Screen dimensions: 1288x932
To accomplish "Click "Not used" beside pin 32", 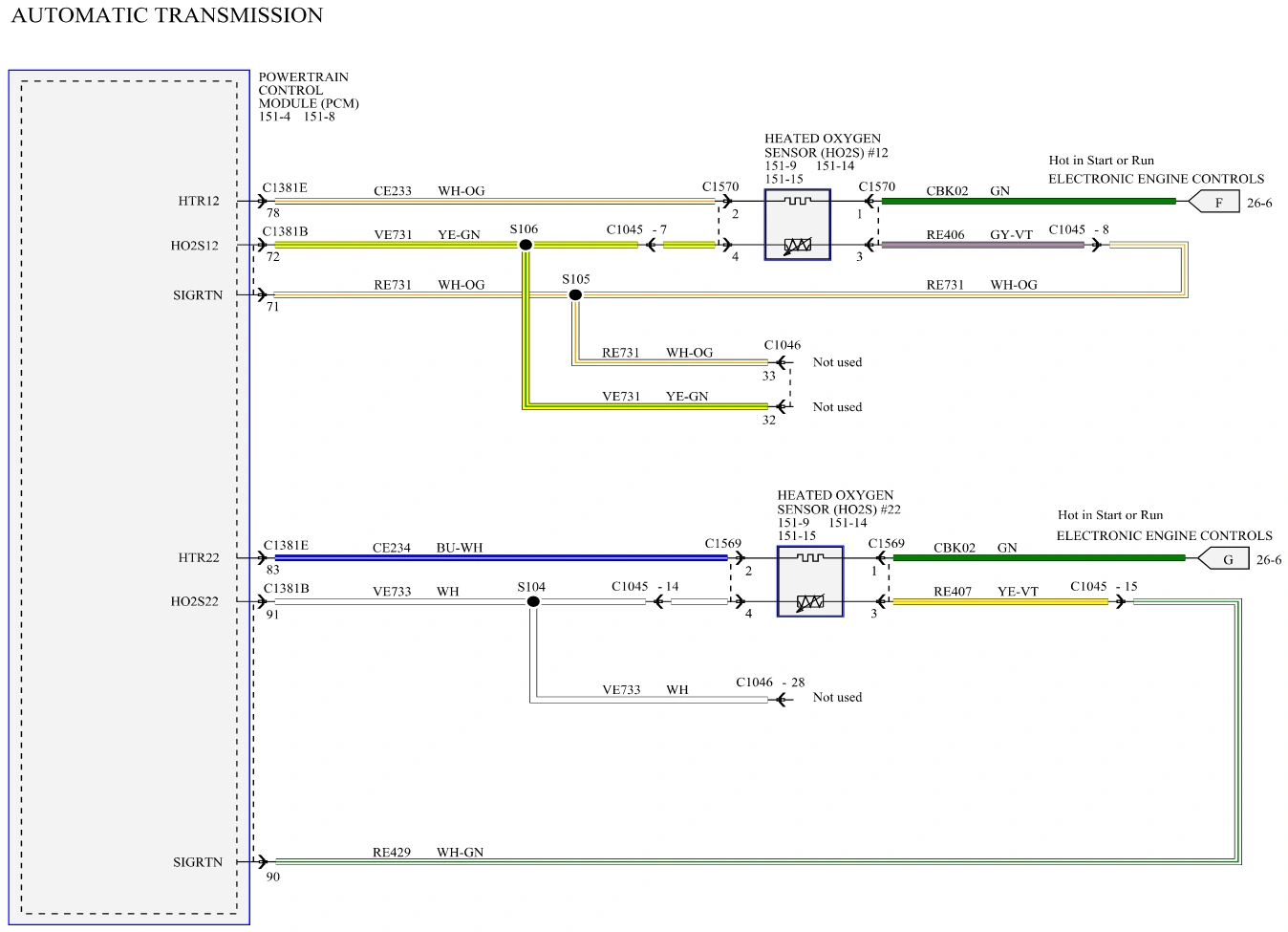I will point(838,407).
